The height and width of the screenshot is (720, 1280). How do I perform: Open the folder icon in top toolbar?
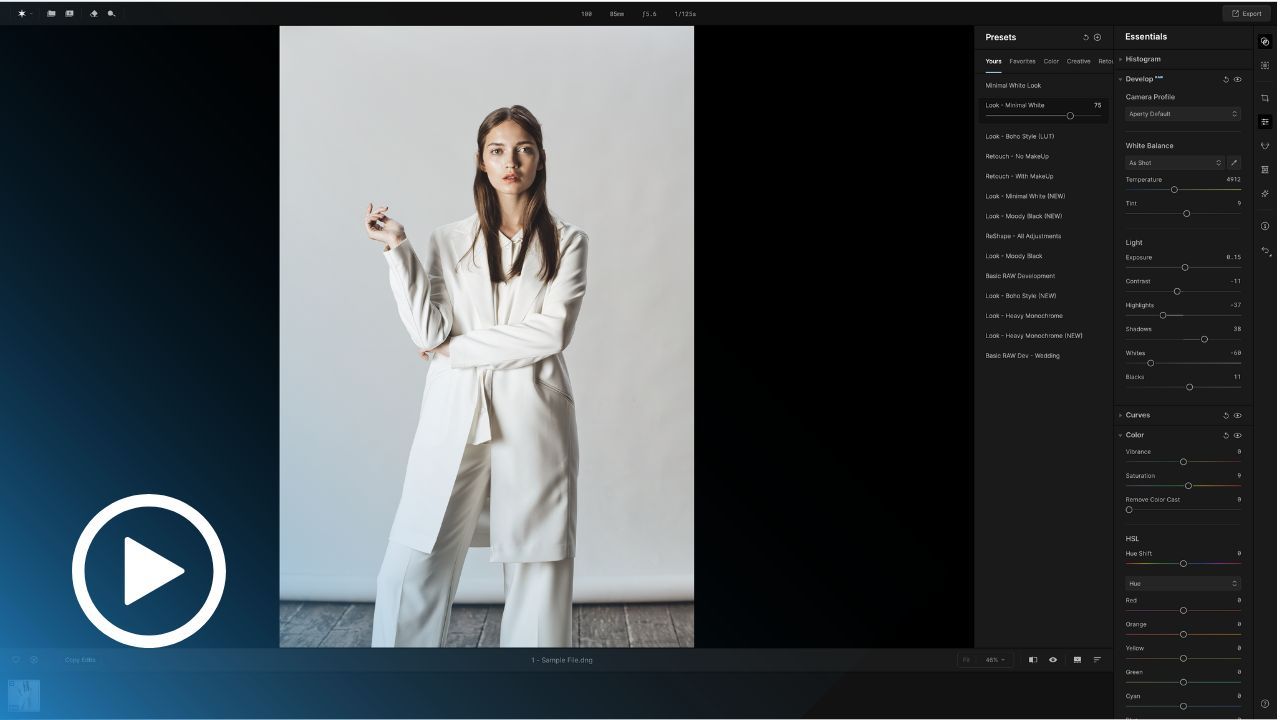(51, 14)
